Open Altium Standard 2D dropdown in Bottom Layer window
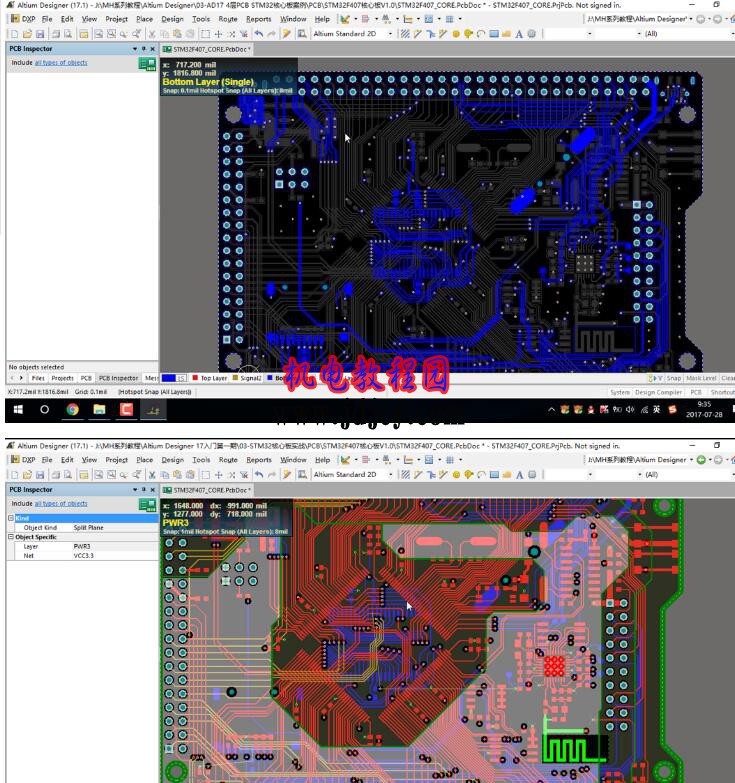This screenshot has height=783, width=735. pyautogui.click(x=390, y=34)
